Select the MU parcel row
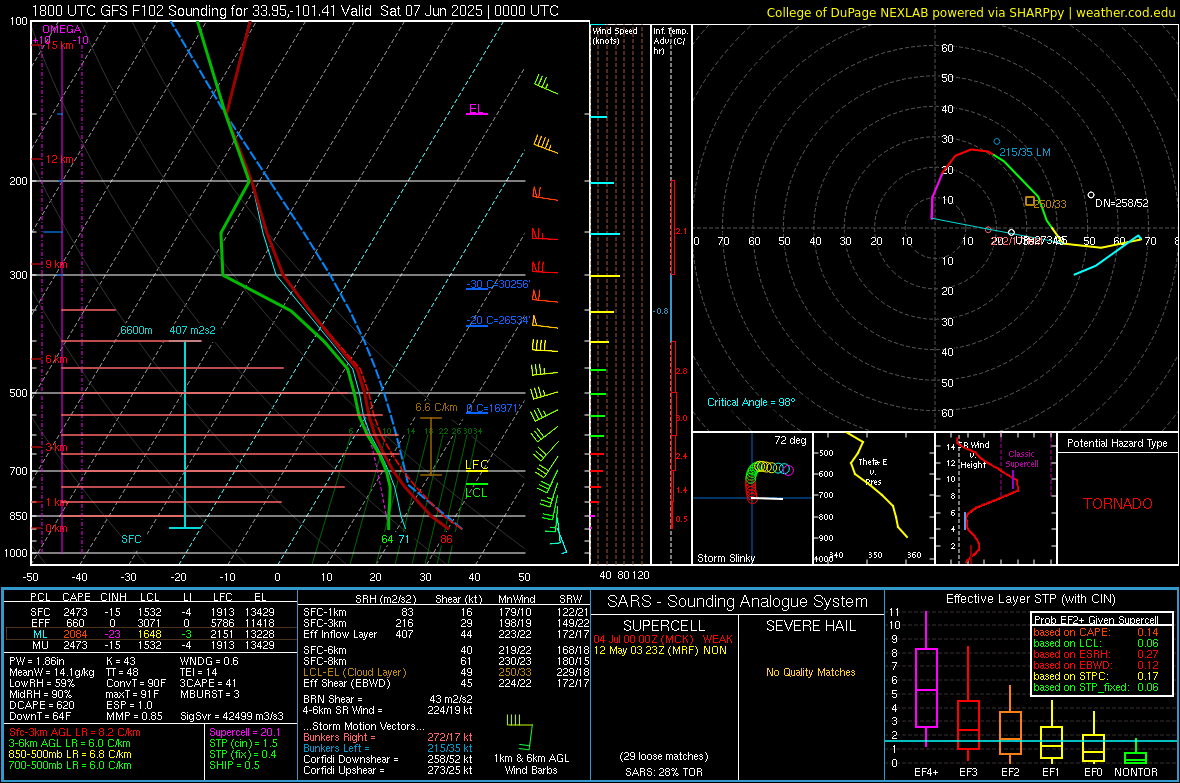The height and width of the screenshot is (783, 1180). pos(151,645)
